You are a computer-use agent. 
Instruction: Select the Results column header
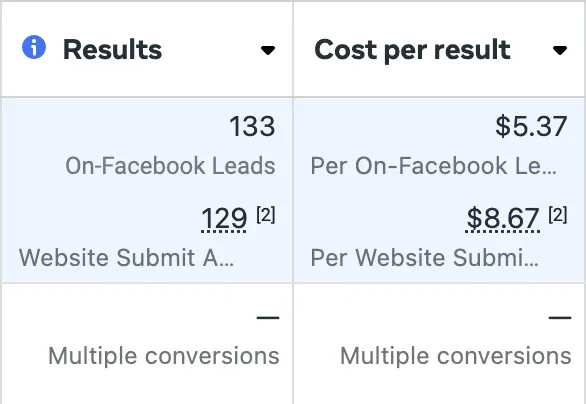112,49
